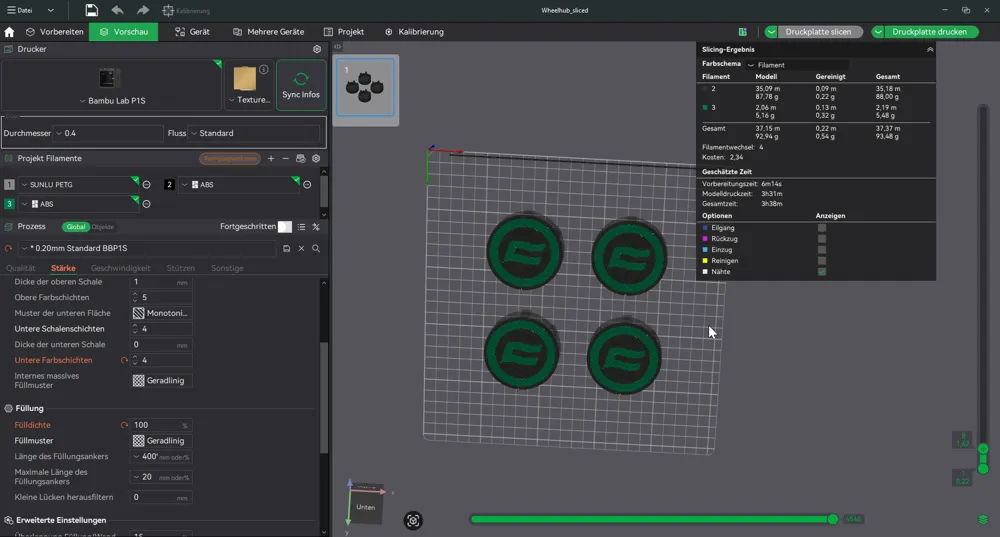Reset camera view icon at viewport bottom
1000x537 pixels.
[x=413, y=520]
